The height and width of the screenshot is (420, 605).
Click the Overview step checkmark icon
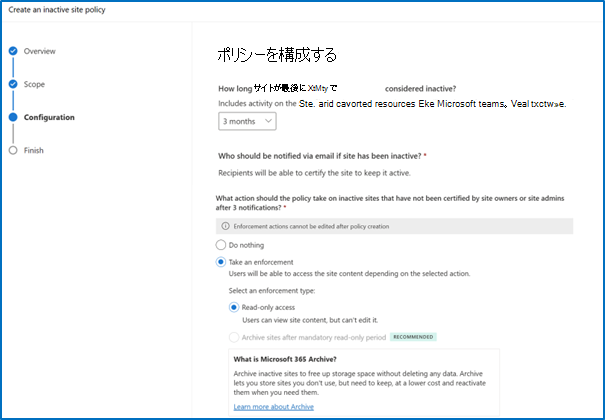(x=13, y=51)
